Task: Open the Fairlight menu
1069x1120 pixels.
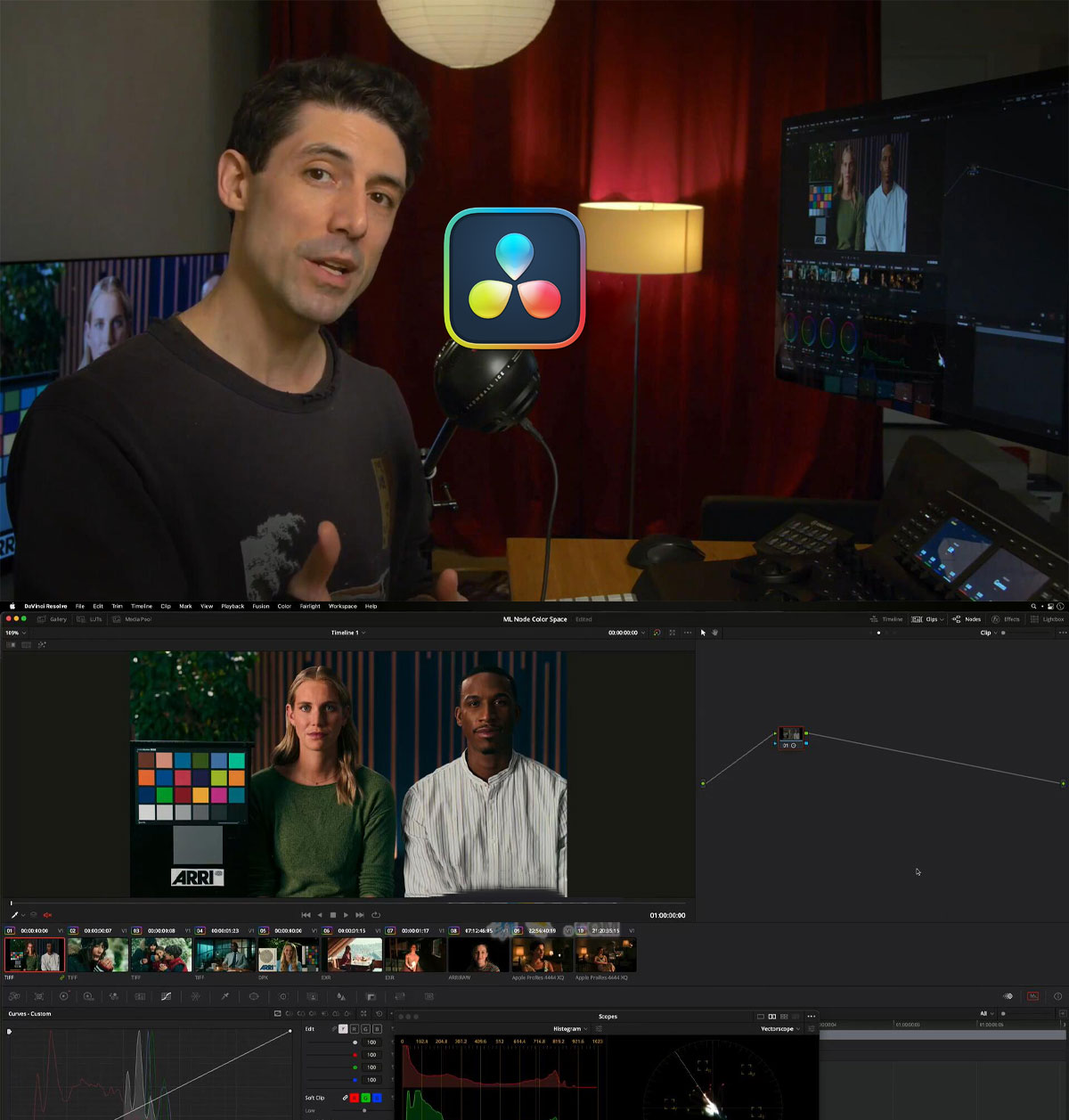Action: [x=310, y=606]
